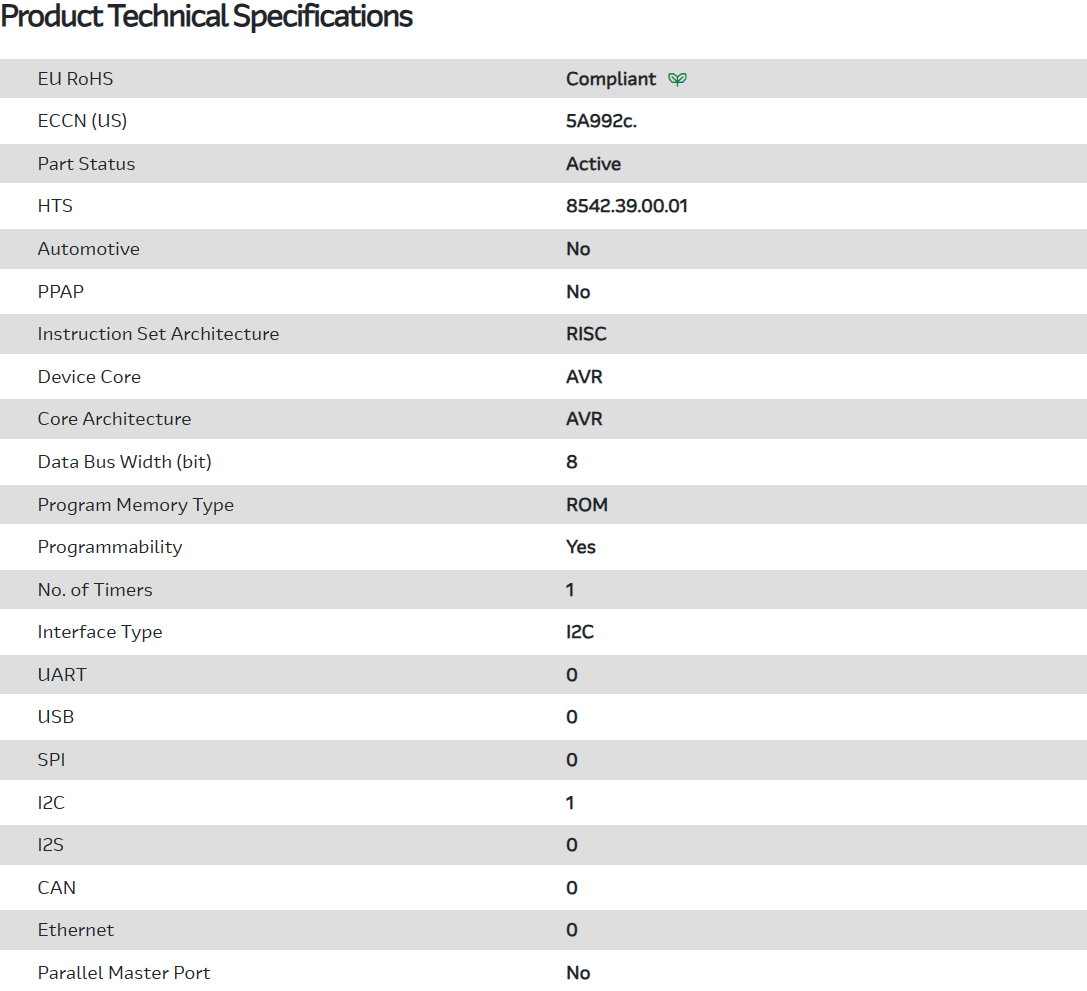Click the UART row label
The height and width of the screenshot is (991, 1087).
click(62, 675)
